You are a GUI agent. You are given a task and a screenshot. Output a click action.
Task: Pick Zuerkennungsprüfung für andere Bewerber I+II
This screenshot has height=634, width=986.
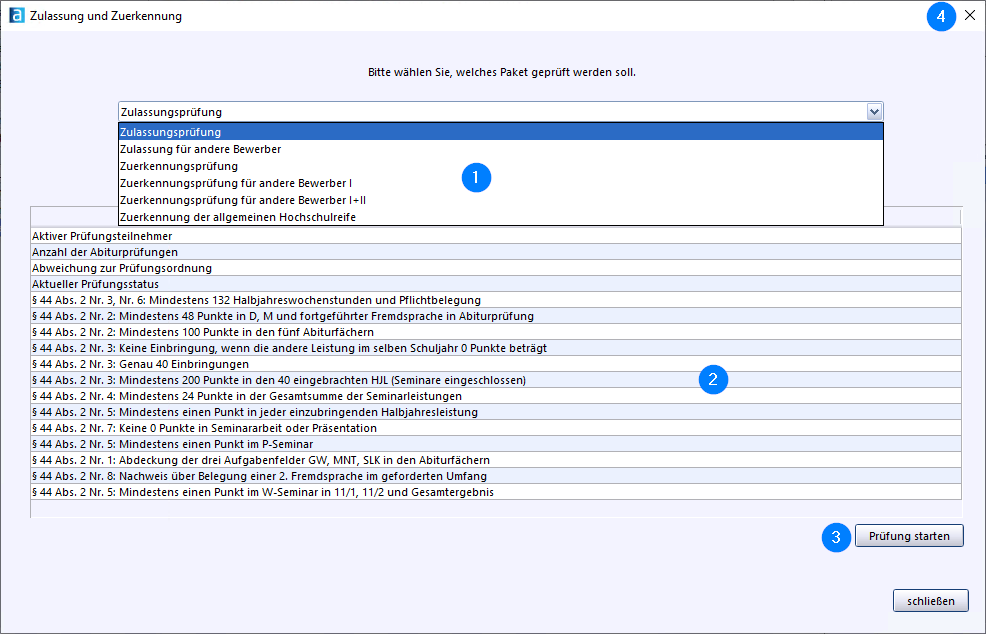click(x=501, y=200)
